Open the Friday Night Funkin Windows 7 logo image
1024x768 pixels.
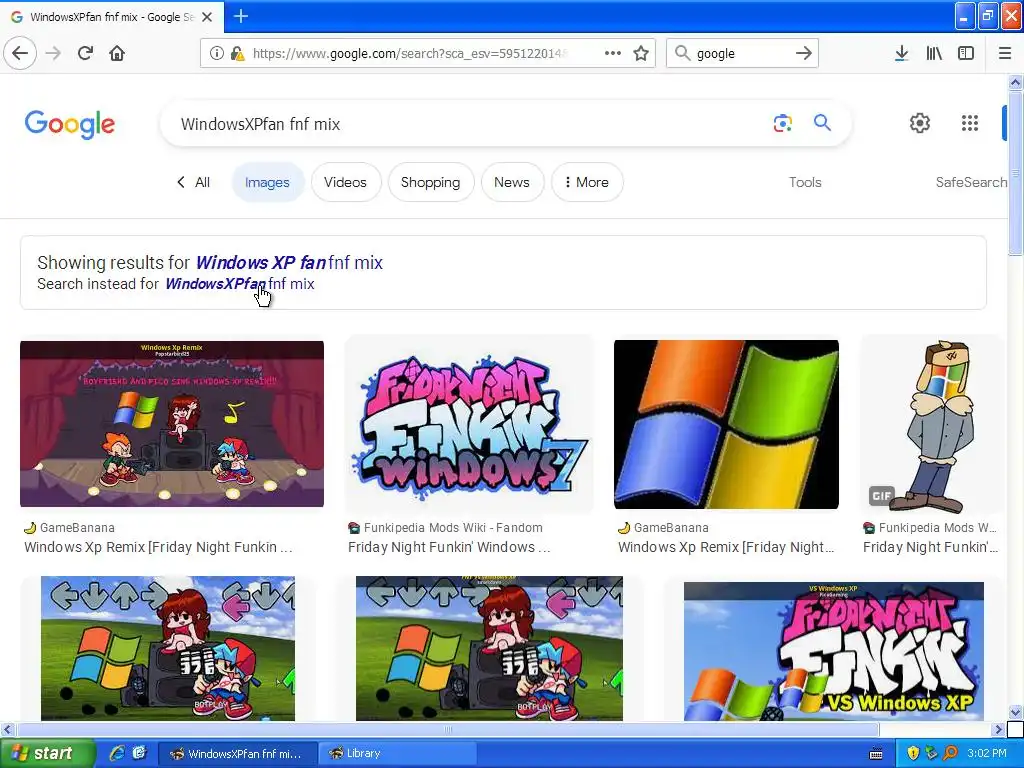(470, 425)
